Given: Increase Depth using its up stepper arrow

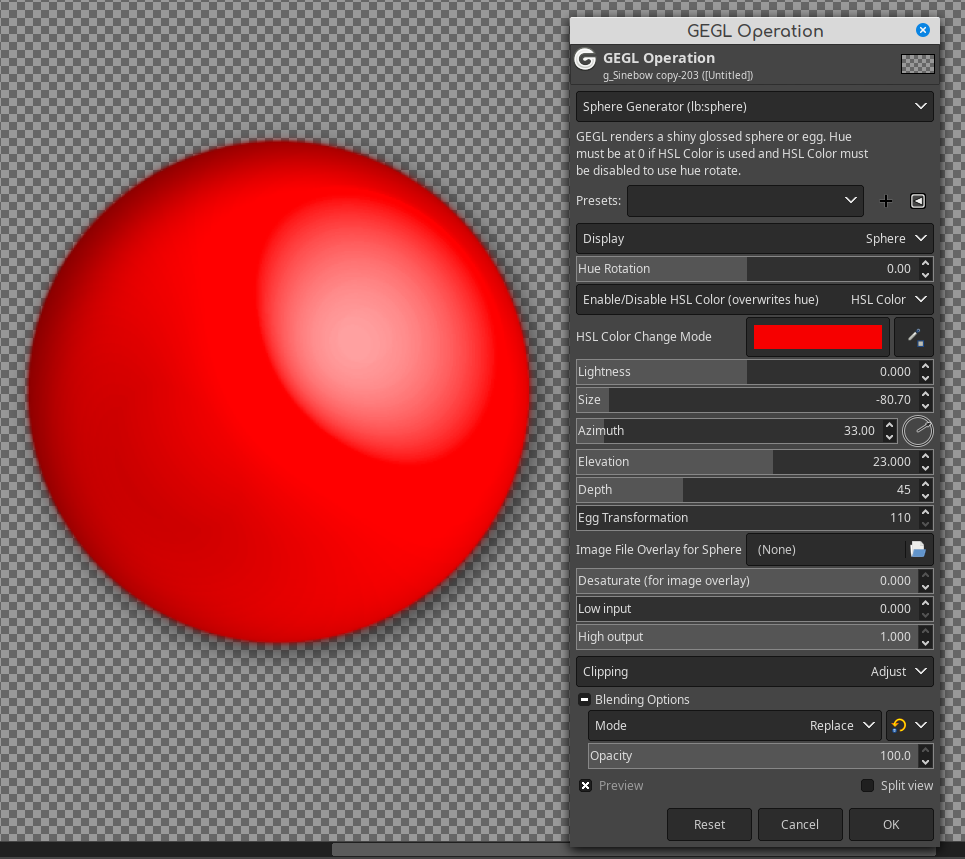Looking at the screenshot, I should (925, 485).
